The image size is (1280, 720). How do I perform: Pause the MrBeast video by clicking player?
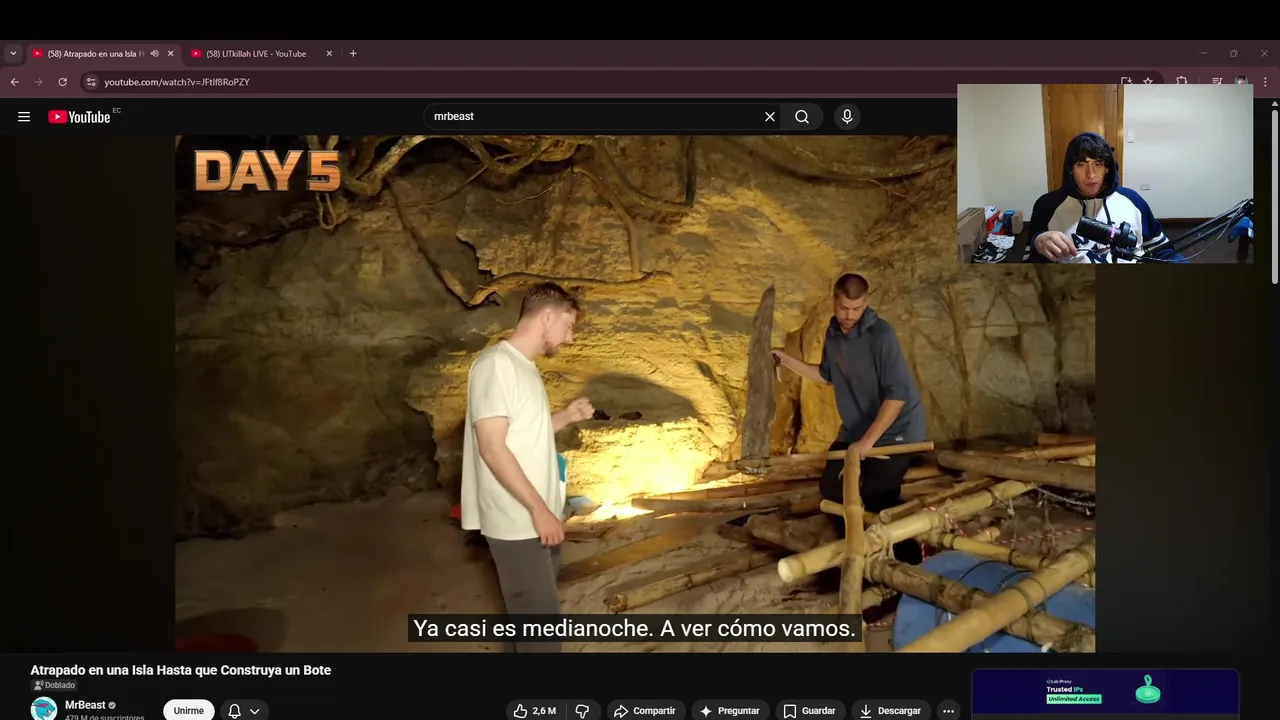[635, 394]
